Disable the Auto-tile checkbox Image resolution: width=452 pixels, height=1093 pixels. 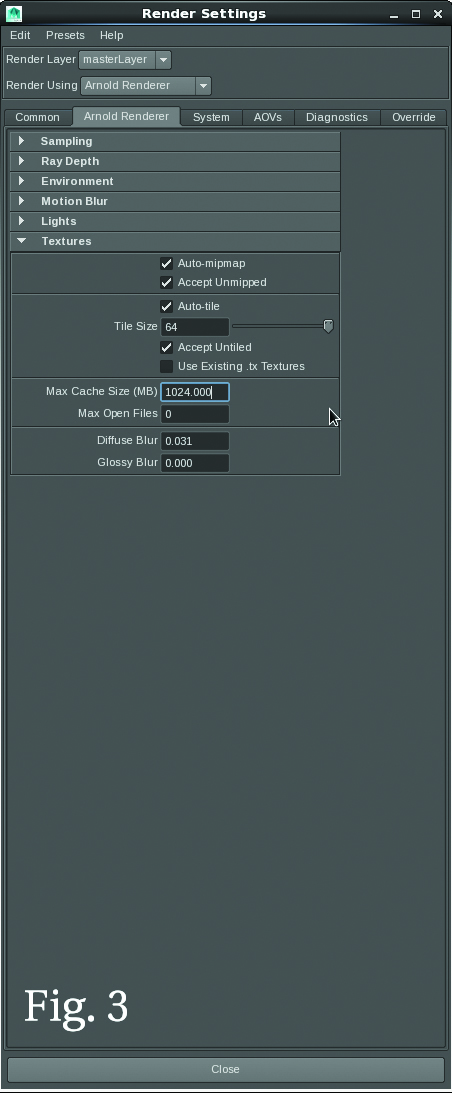[167, 306]
